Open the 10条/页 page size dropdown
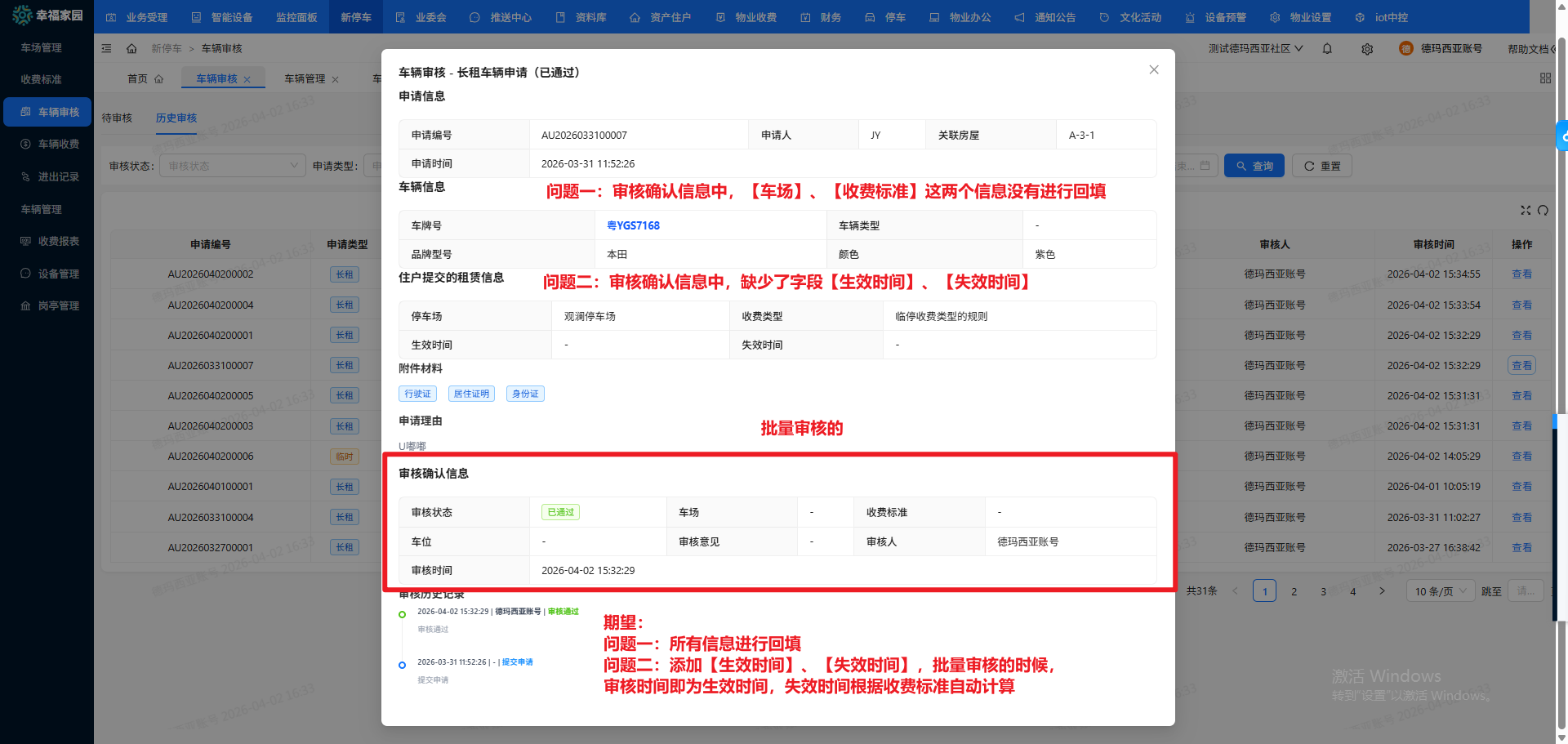 click(x=1440, y=591)
